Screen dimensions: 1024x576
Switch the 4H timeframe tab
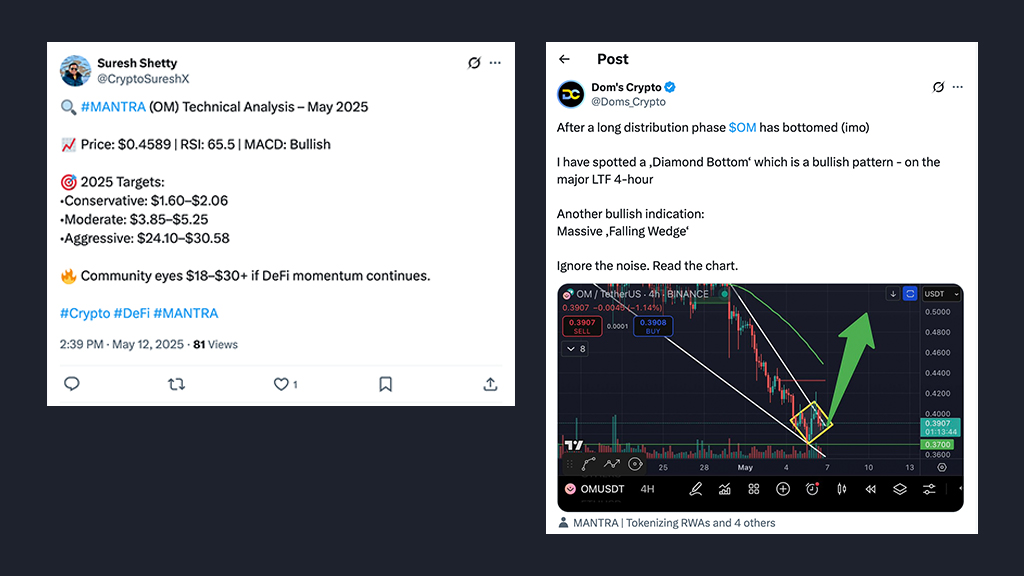pyautogui.click(x=647, y=488)
